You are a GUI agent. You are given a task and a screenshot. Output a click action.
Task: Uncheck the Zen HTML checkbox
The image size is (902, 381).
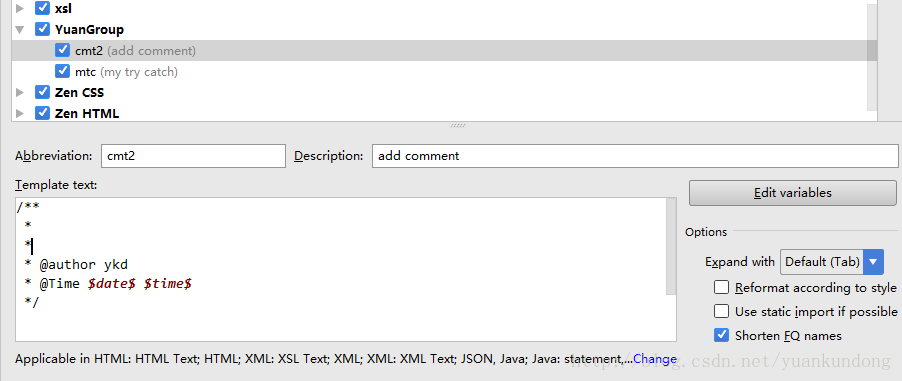[x=42, y=113]
